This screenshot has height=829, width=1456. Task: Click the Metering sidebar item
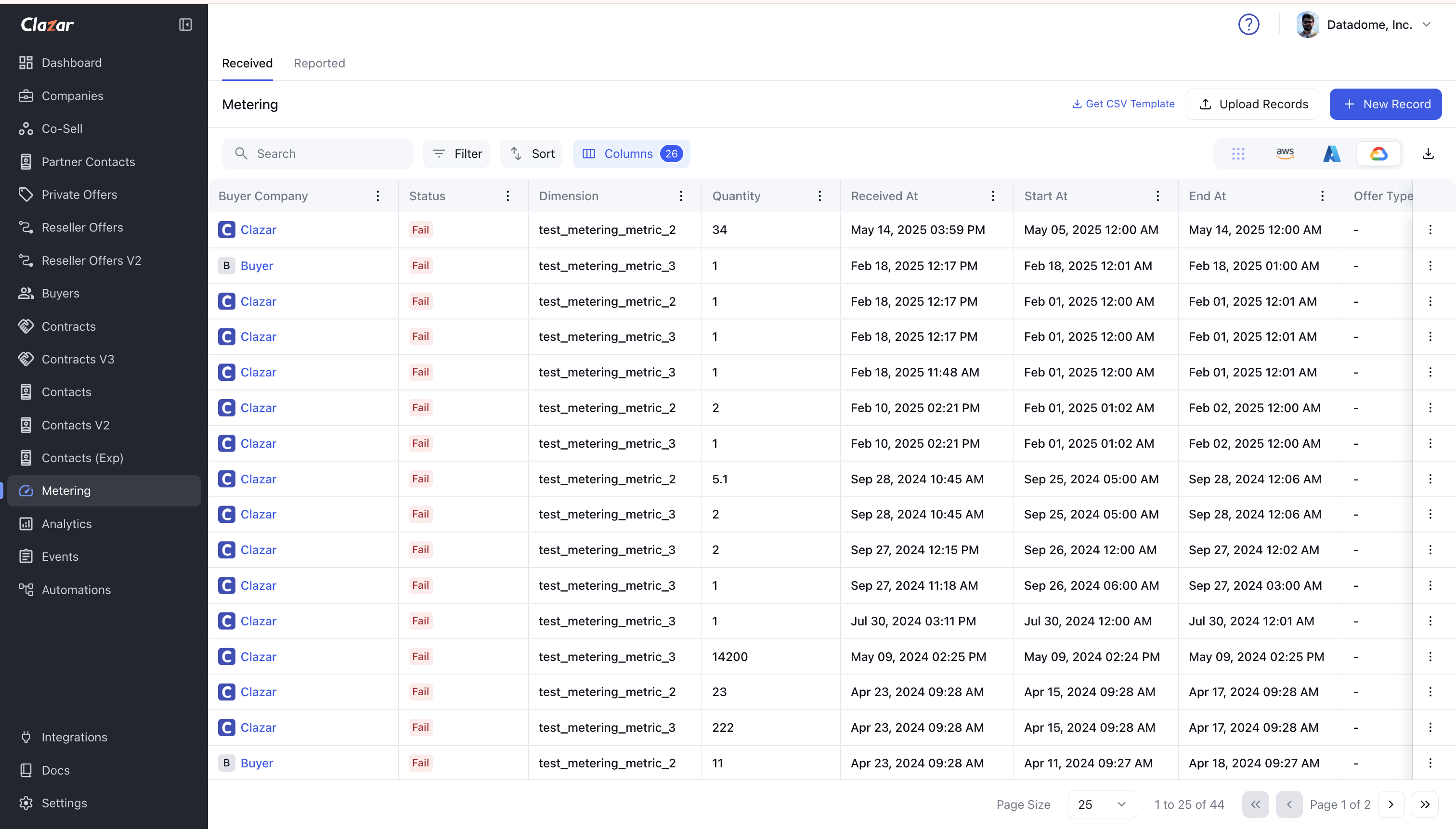tap(104, 491)
